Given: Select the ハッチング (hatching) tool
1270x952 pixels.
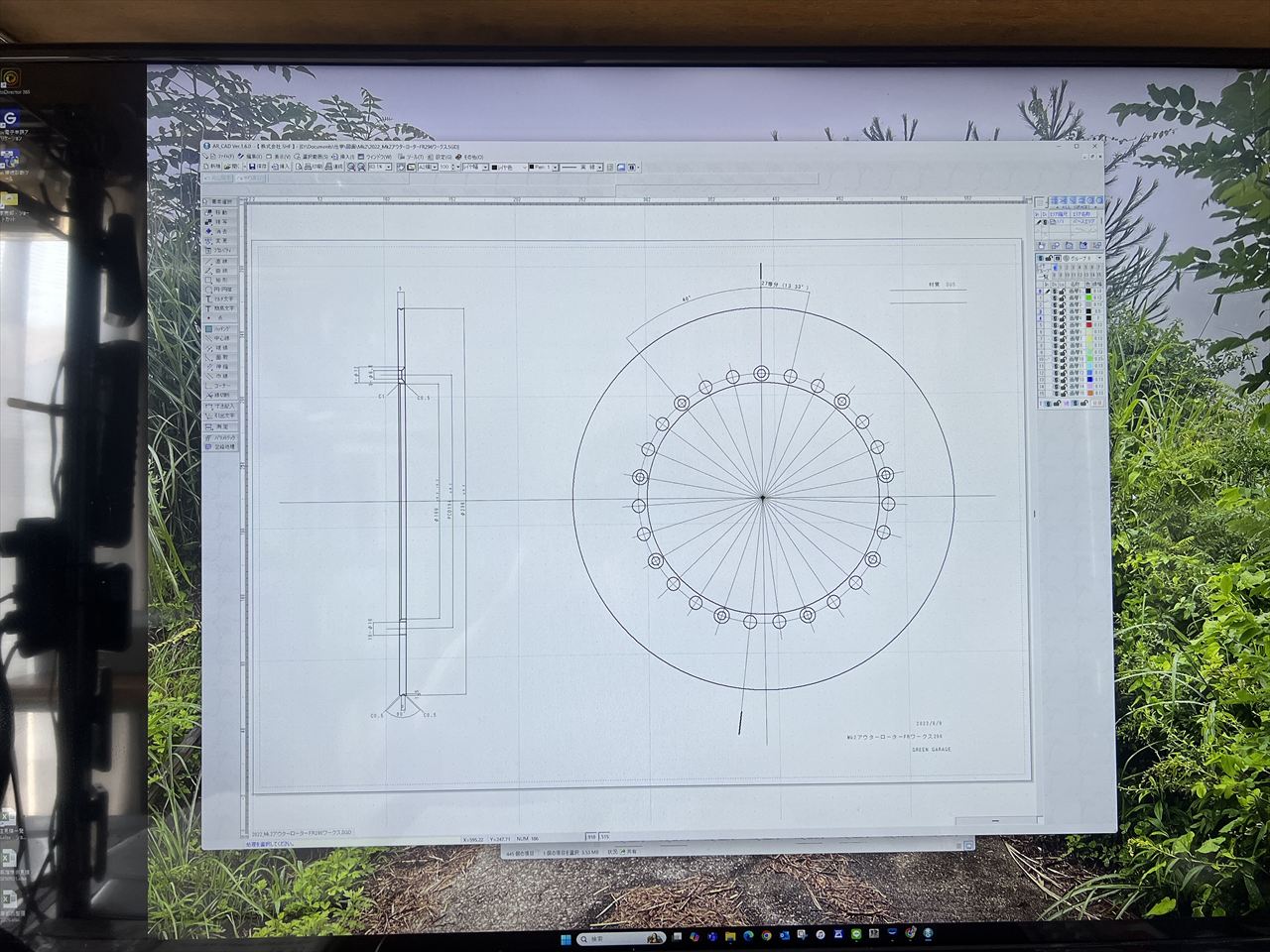Looking at the screenshot, I should [220, 328].
